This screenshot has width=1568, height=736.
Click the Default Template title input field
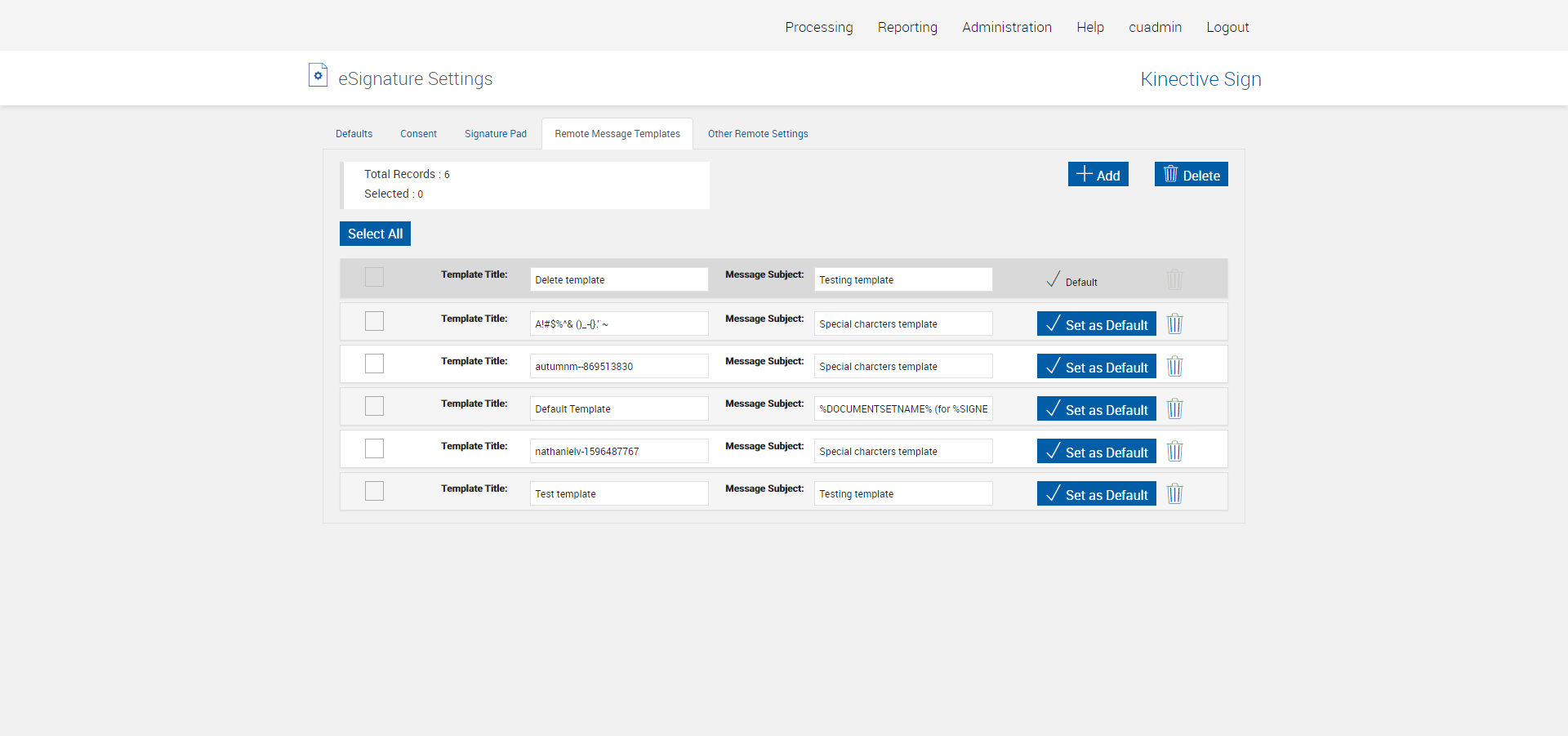[x=618, y=409]
